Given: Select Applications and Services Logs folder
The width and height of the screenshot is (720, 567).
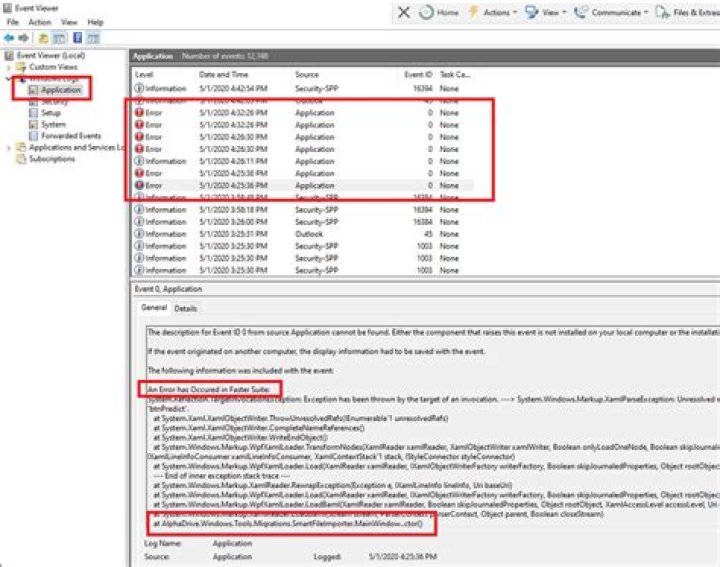Looking at the screenshot, I should click(x=70, y=147).
